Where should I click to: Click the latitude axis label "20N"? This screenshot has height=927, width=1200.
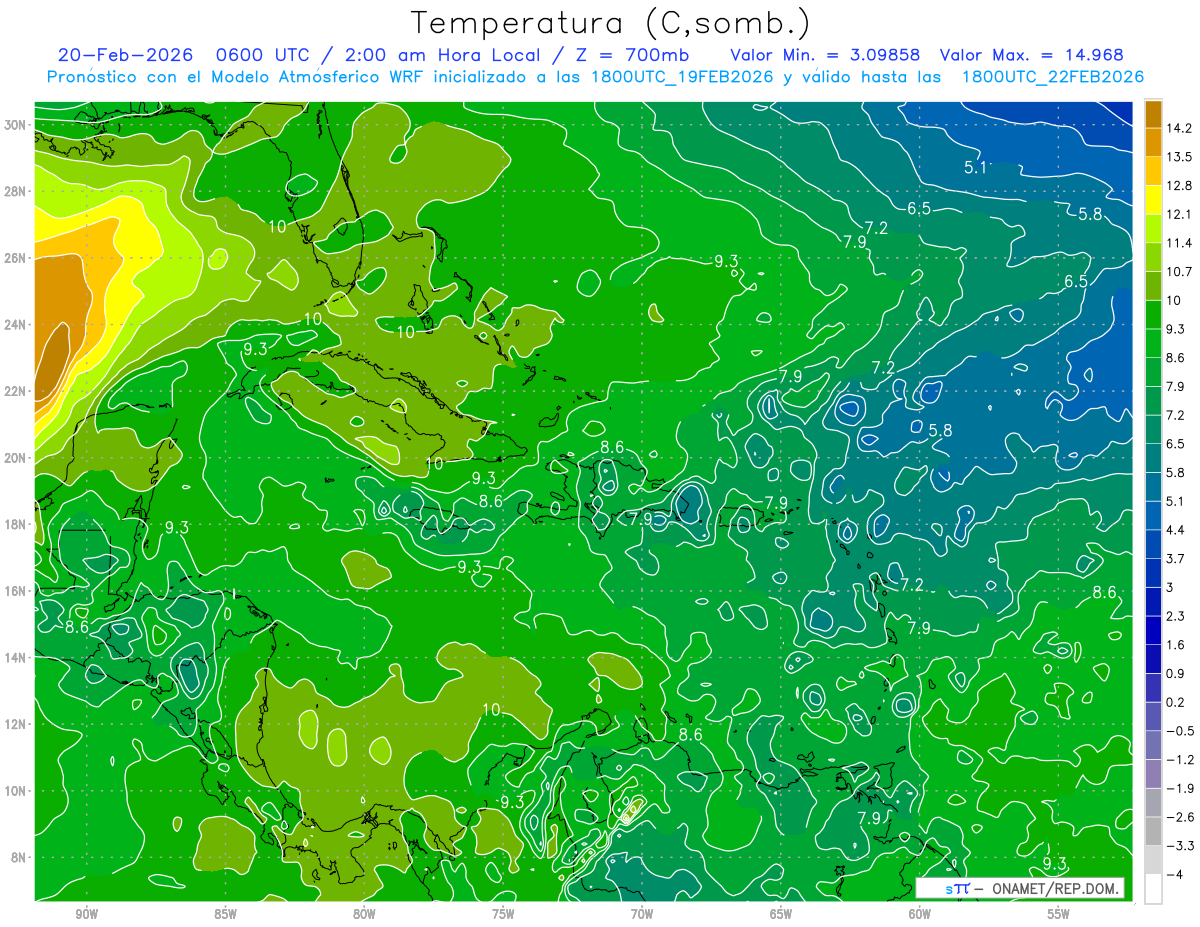click(16, 458)
